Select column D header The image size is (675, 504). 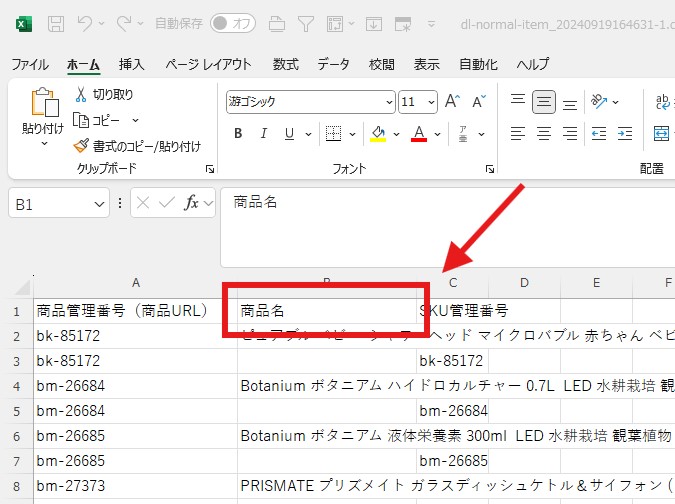524,283
